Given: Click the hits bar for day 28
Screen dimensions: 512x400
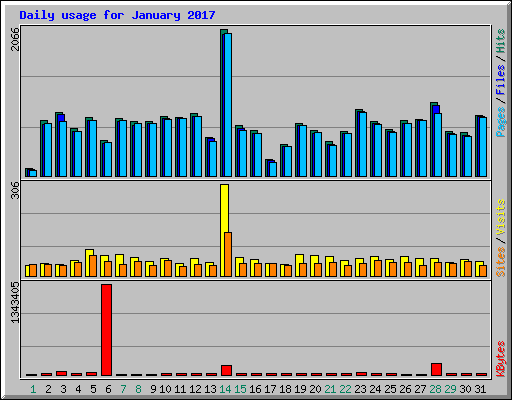Looking at the screenshot, I should [434, 139].
